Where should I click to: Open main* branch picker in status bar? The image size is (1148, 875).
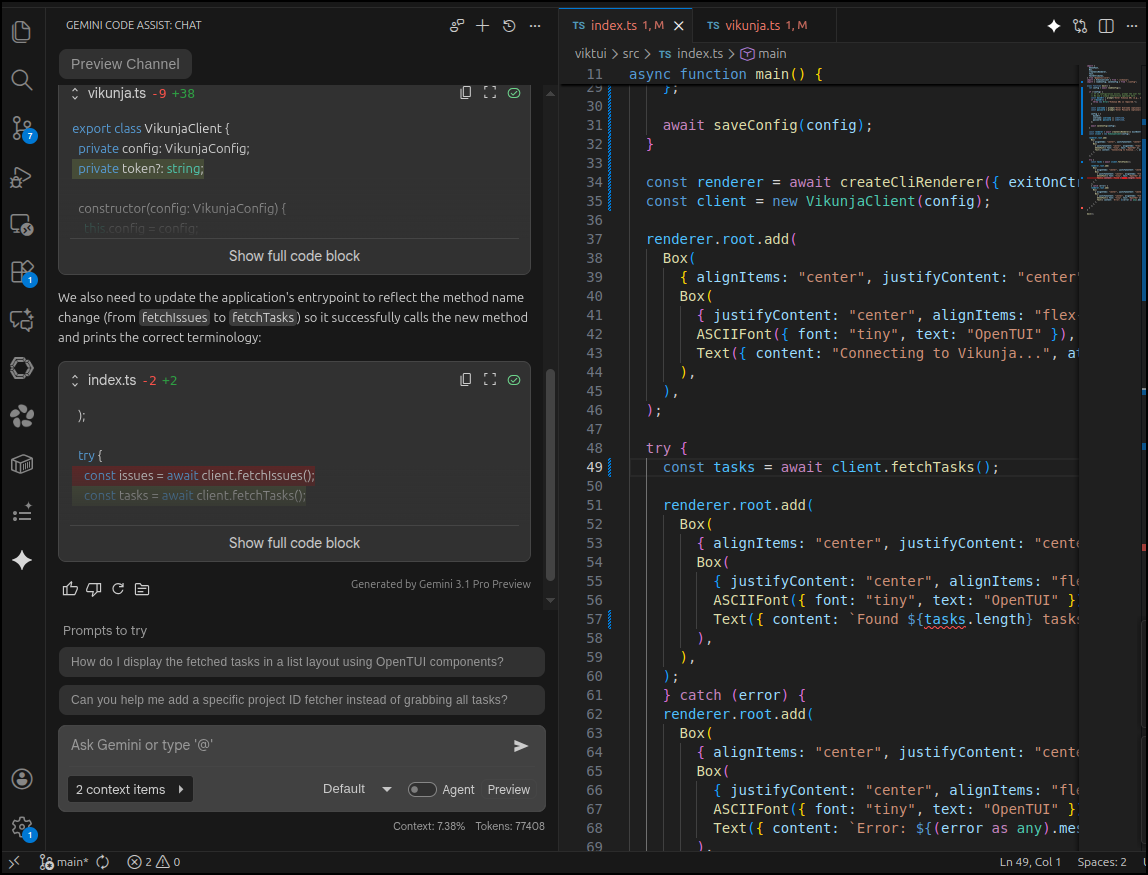tap(64, 862)
